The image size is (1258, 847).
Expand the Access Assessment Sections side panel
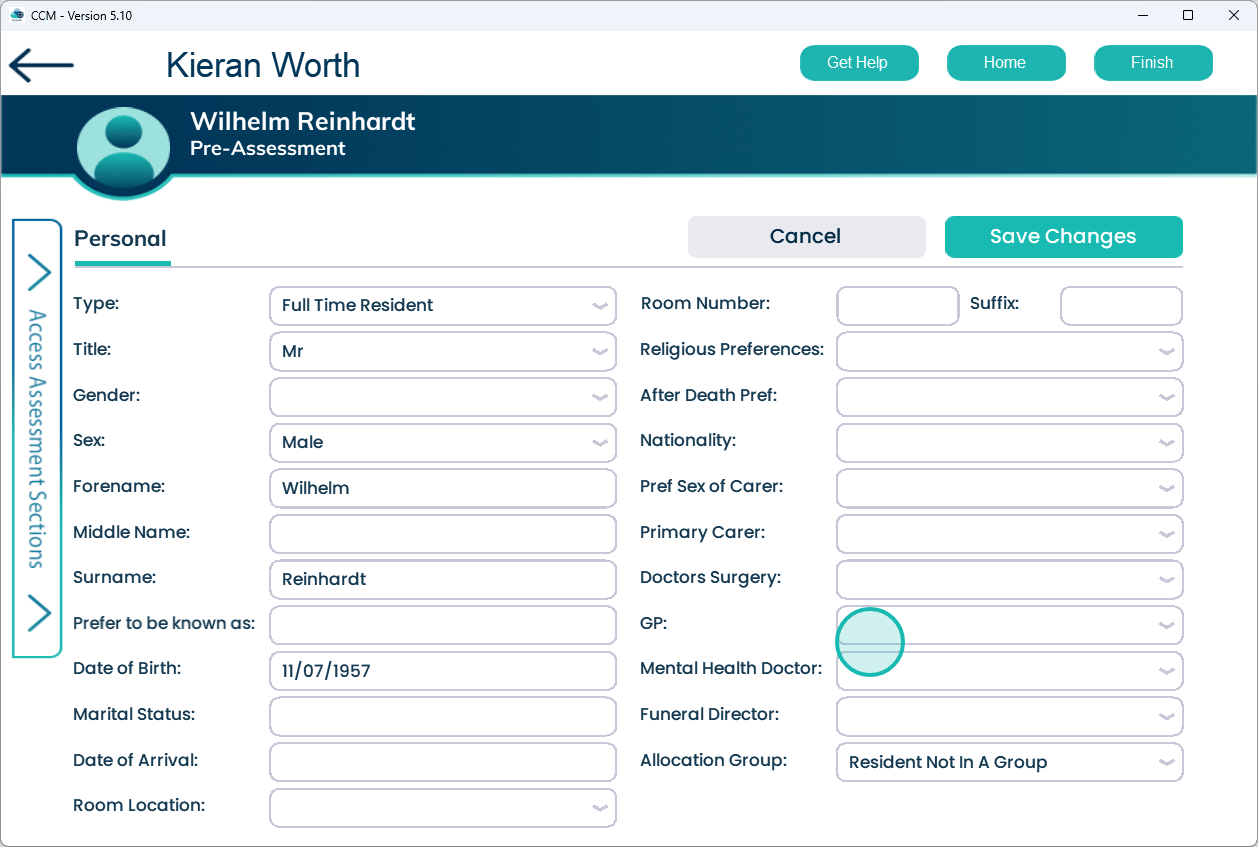37,438
